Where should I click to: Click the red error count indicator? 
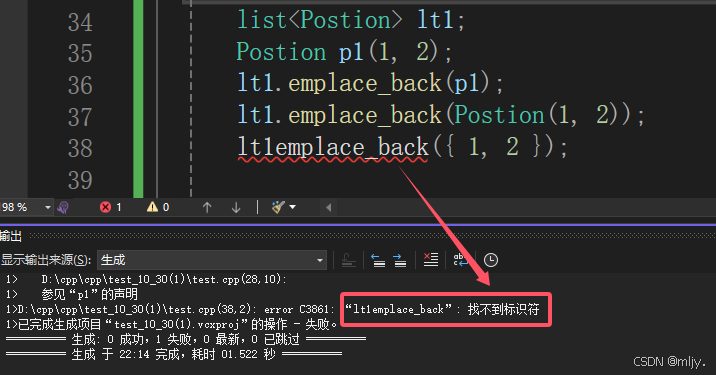coord(111,207)
